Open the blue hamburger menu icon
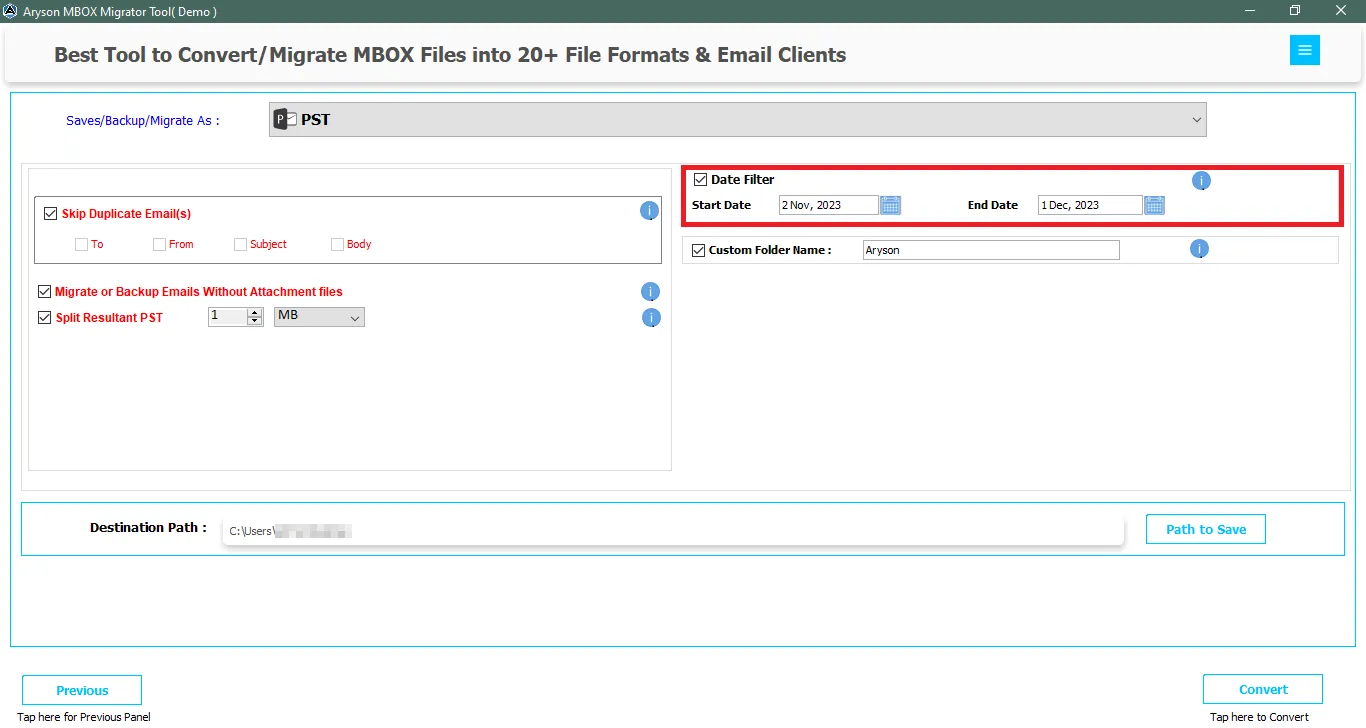1366x728 pixels. 1305,50
